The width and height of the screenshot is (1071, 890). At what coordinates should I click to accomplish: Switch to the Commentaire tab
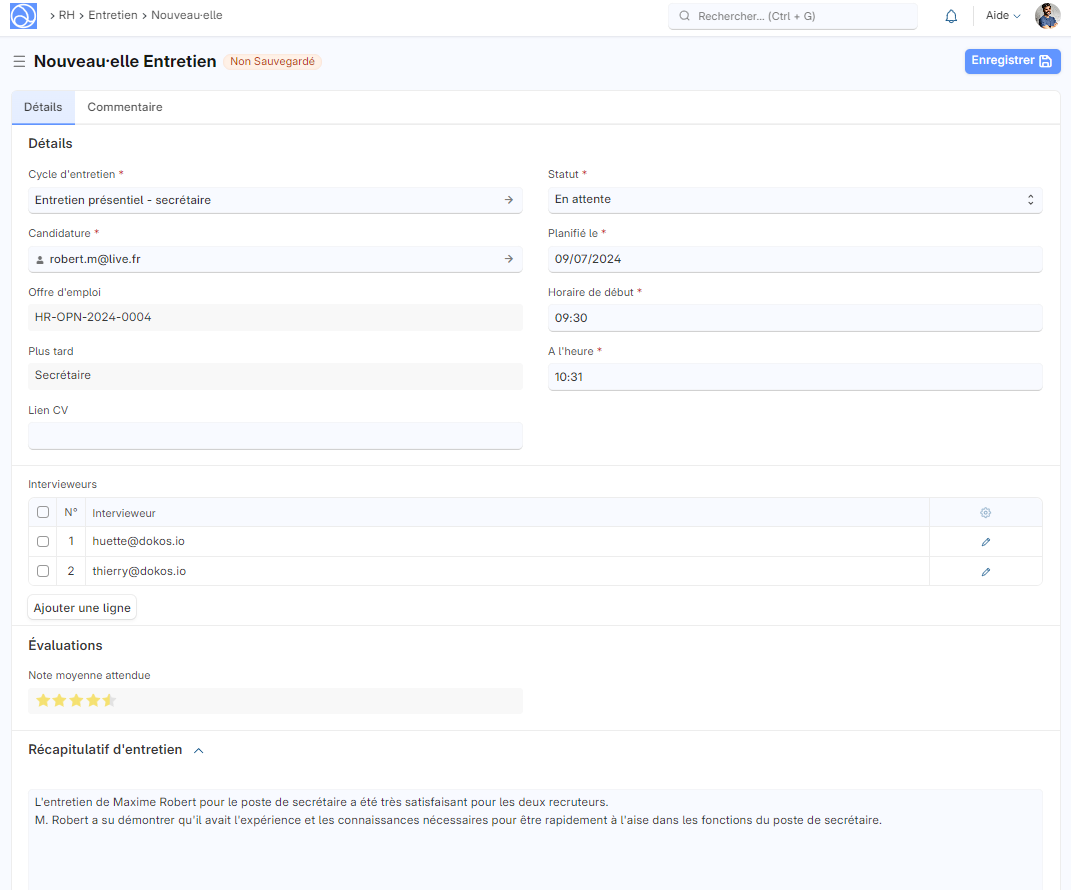(125, 107)
